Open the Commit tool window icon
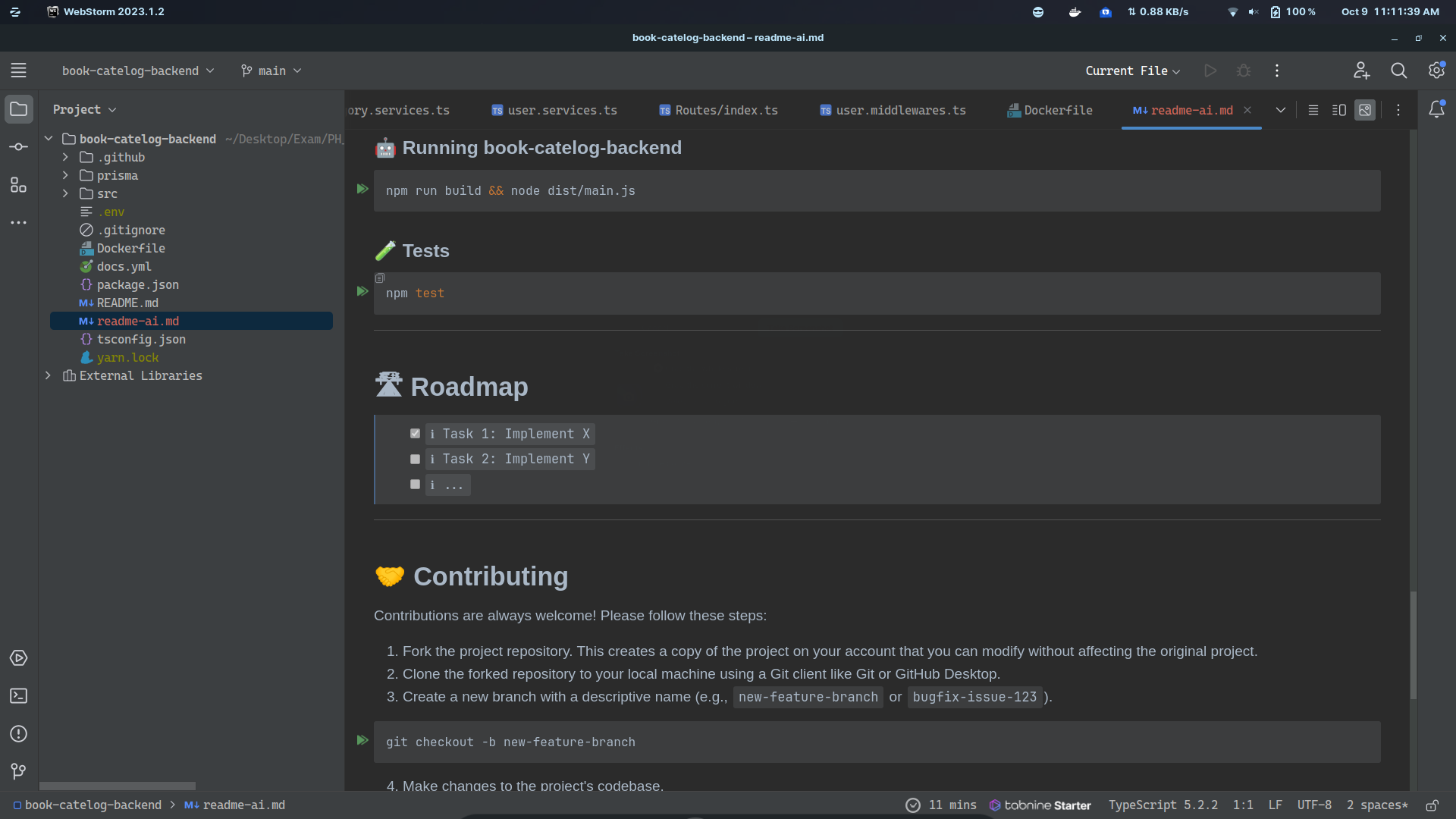The height and width of the screenshot is (819, 1456). tap(18, 147)
